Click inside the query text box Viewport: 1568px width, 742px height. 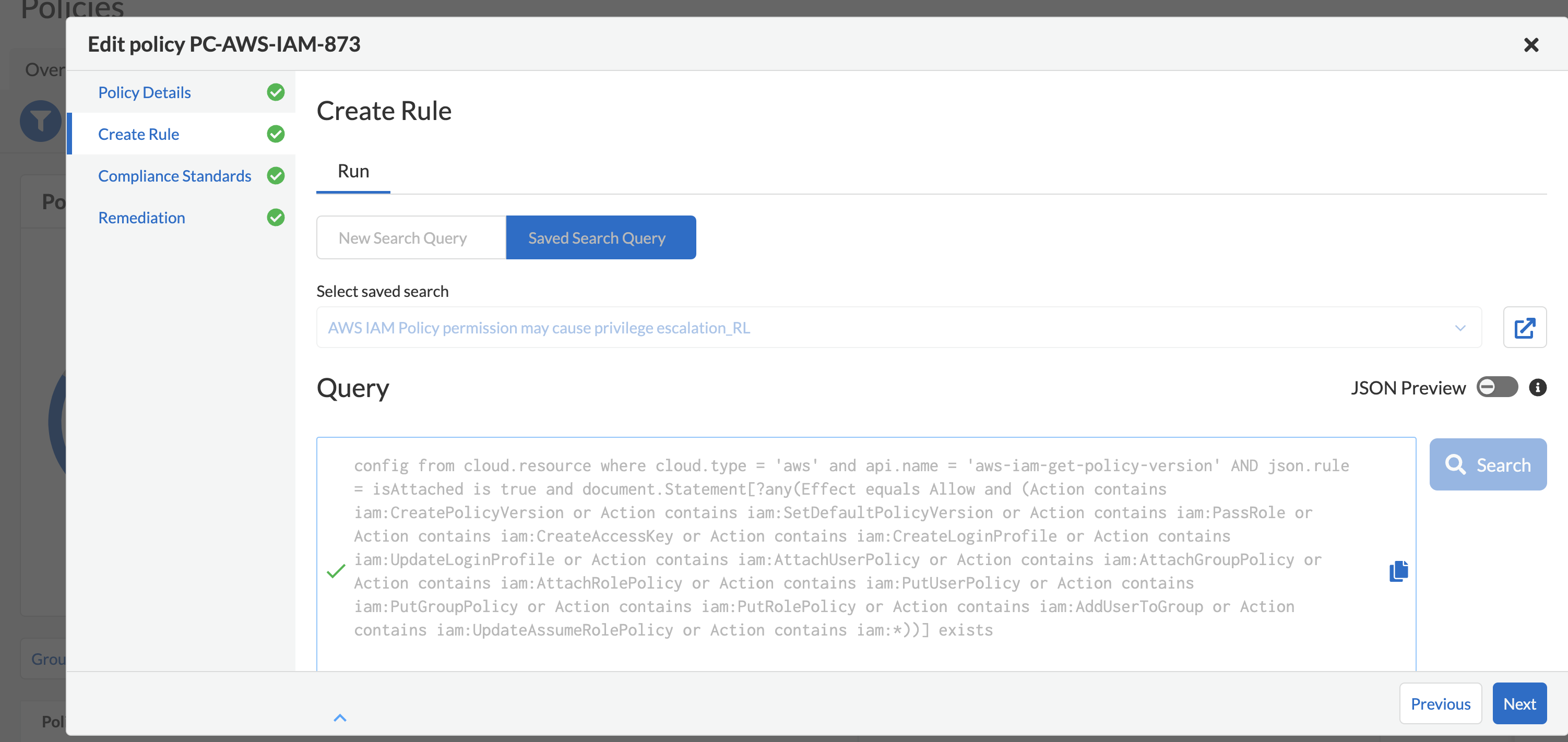click(865, 554)
